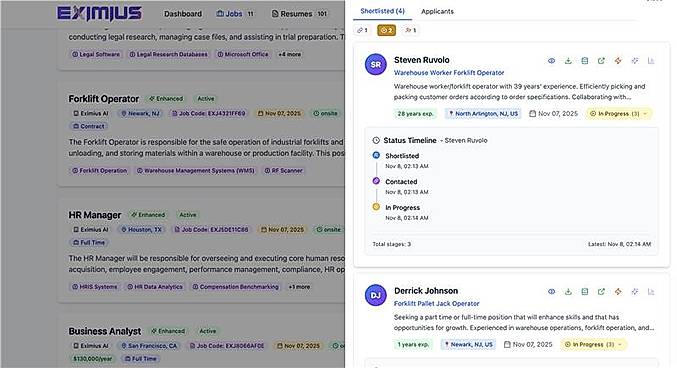677x368 pixels.
Task: Select the In Progress timeline marker
Action: (x=376, y=207)
